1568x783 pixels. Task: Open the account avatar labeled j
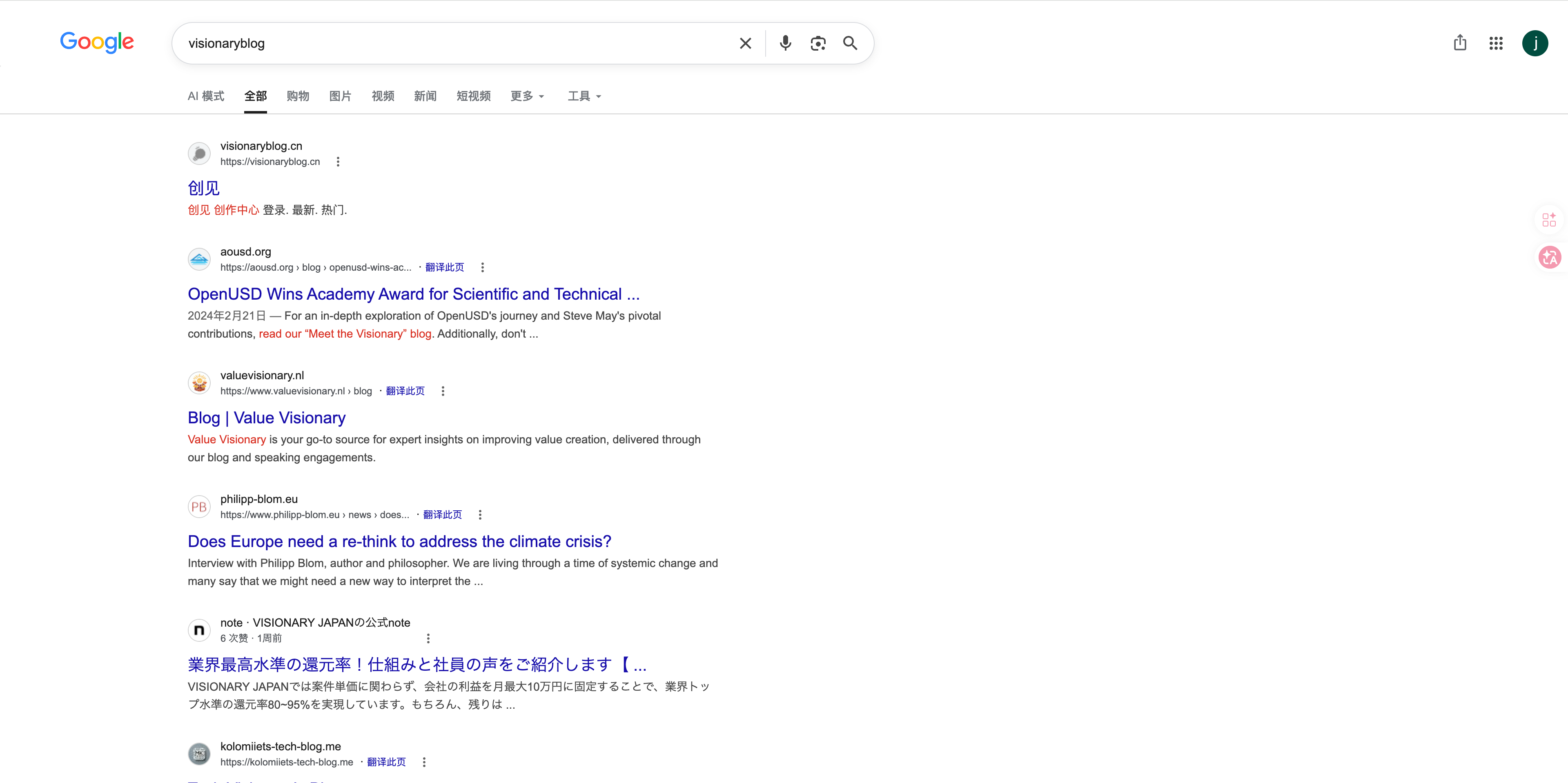(1535, 43)
